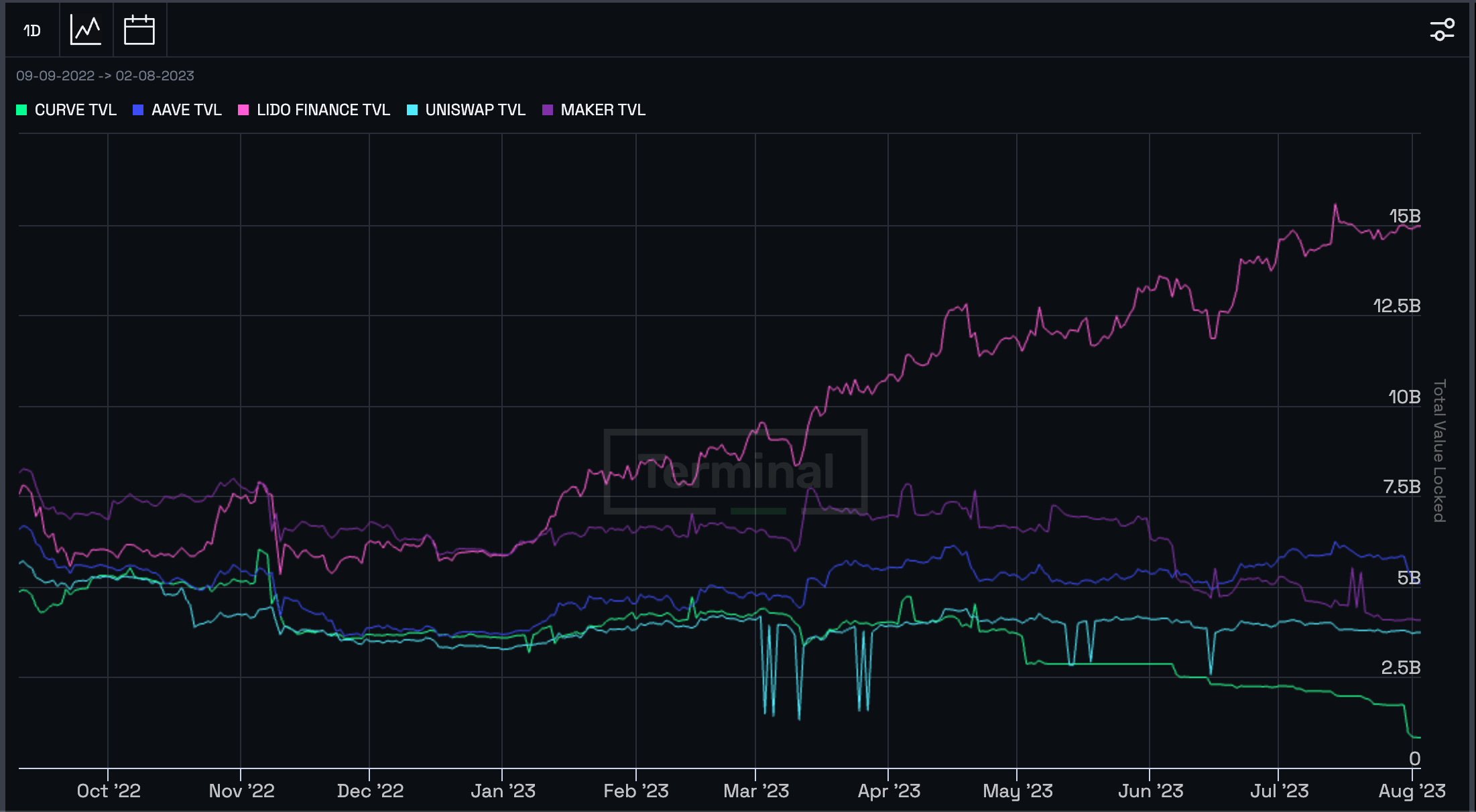Click the Jul '23 x-axis label
The image size is (1476, 812).
(x=1279, y=791)
